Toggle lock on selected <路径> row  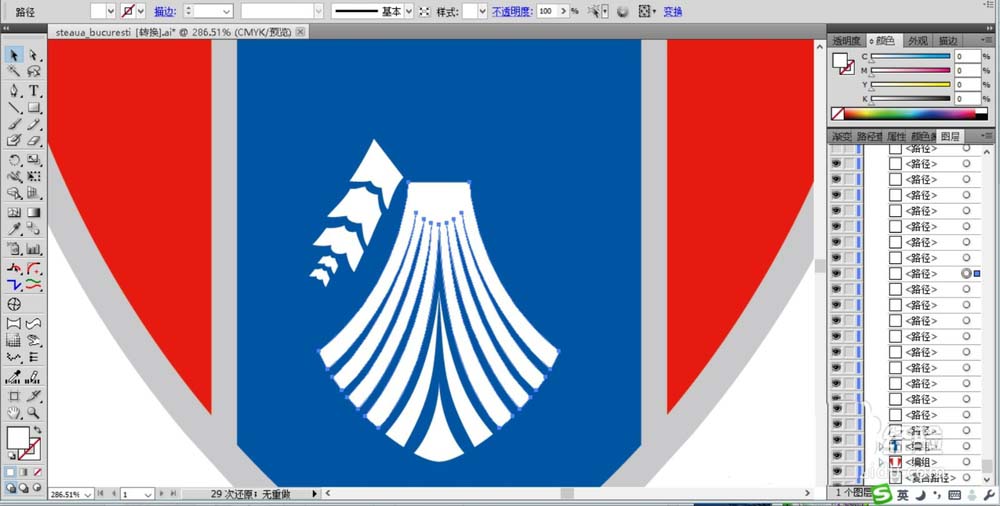pos(849,273)
